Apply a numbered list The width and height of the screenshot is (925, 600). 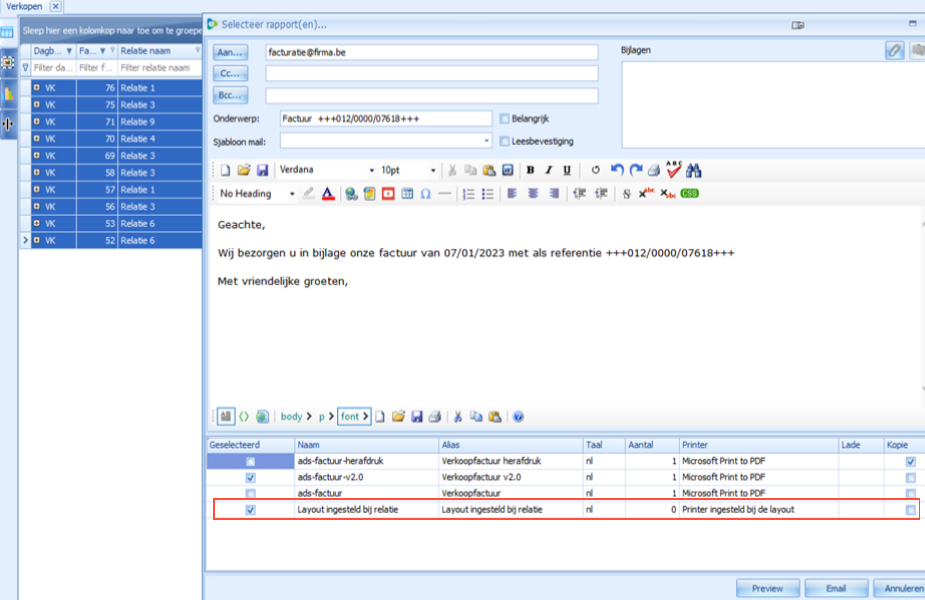coord(468,194)
